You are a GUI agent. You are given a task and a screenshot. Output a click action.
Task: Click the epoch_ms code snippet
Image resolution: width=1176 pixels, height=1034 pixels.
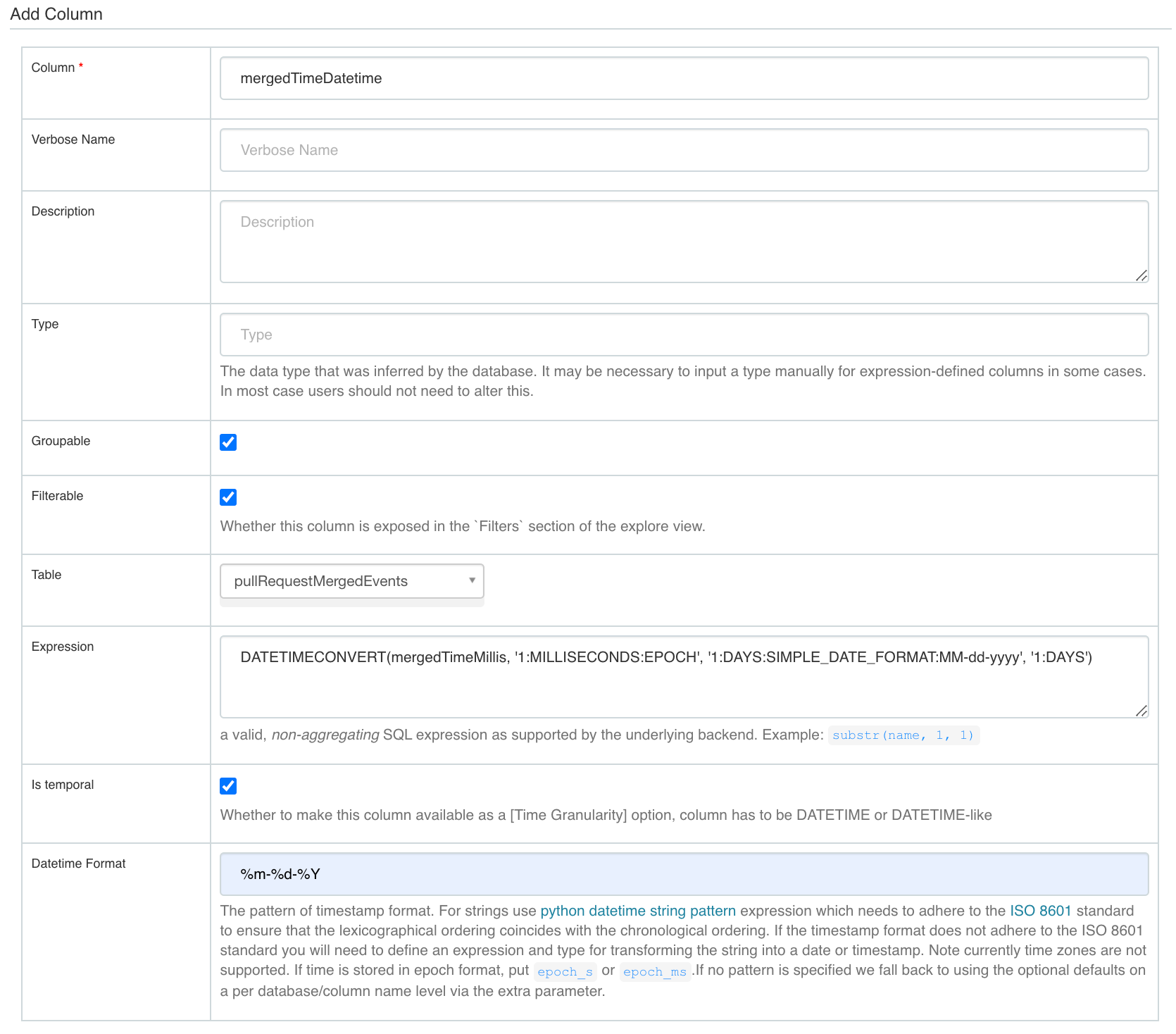tap(654, 971)
